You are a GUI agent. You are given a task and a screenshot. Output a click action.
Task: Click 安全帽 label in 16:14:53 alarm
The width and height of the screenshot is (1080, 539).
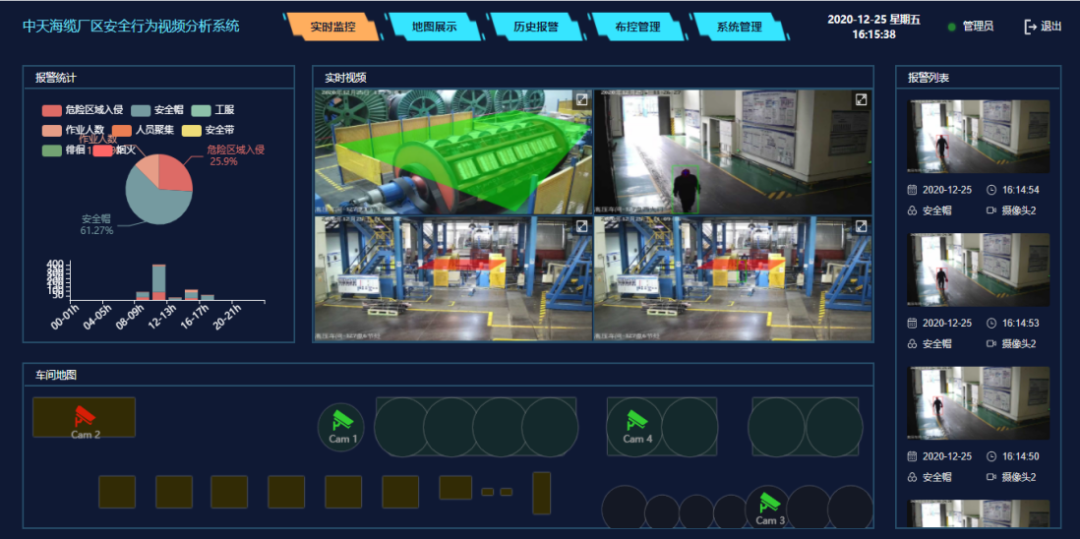(x=937, y=343)
